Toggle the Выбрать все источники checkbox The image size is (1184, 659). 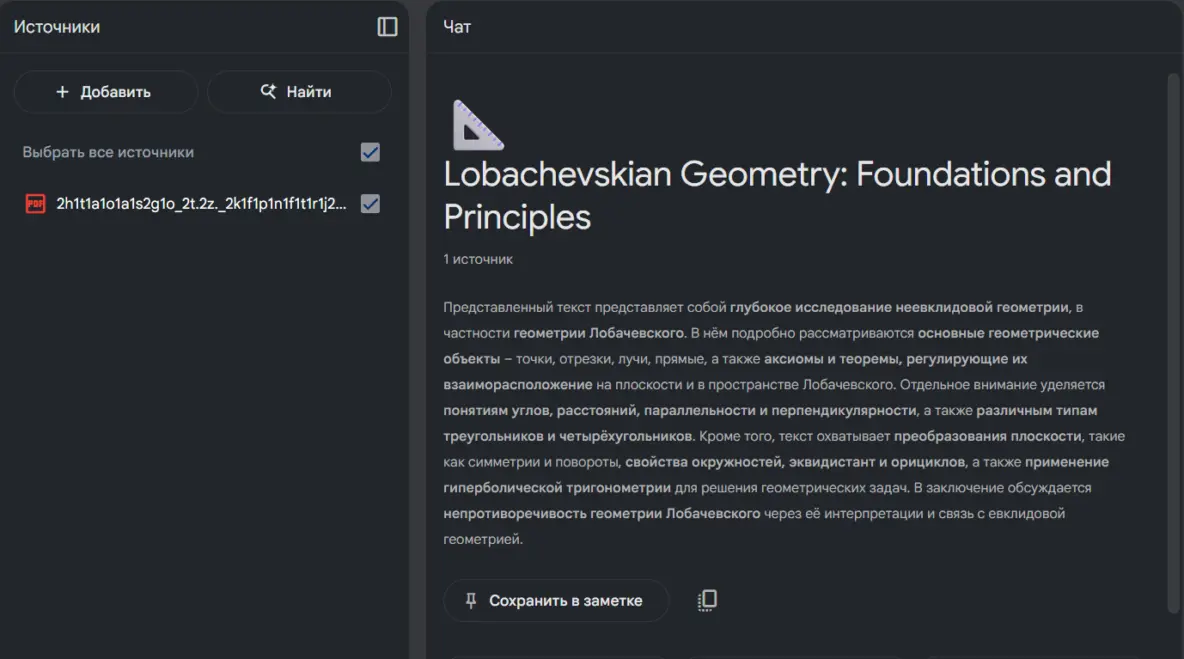tap(370, 152)
